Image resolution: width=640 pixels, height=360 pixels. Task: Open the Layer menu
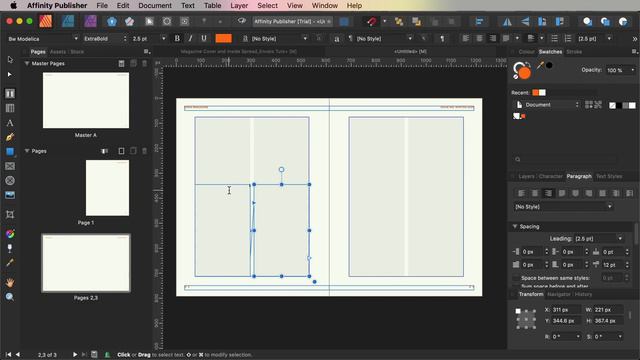239,6
